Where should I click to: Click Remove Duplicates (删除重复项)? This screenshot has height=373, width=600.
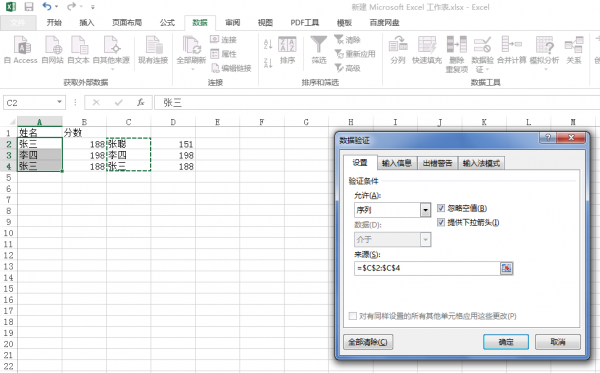(x=457, y=54)
